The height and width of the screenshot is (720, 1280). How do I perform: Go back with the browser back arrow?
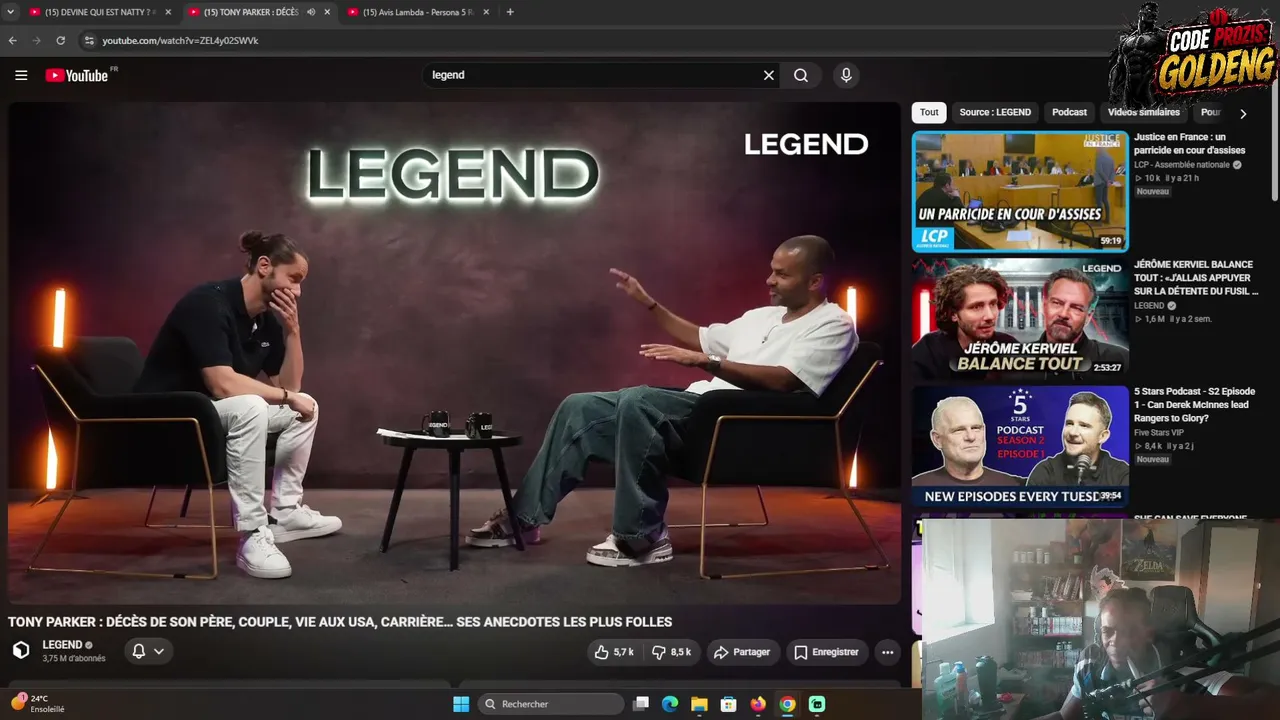(12, 41)
